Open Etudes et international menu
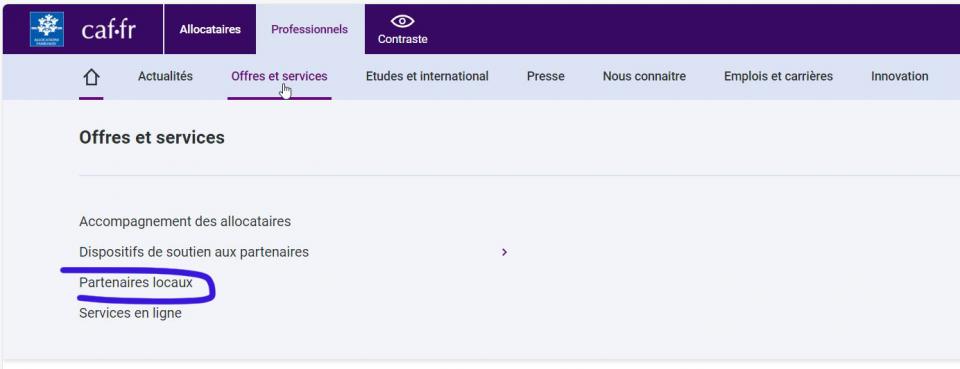960x369 pixels. pos(427,76)
